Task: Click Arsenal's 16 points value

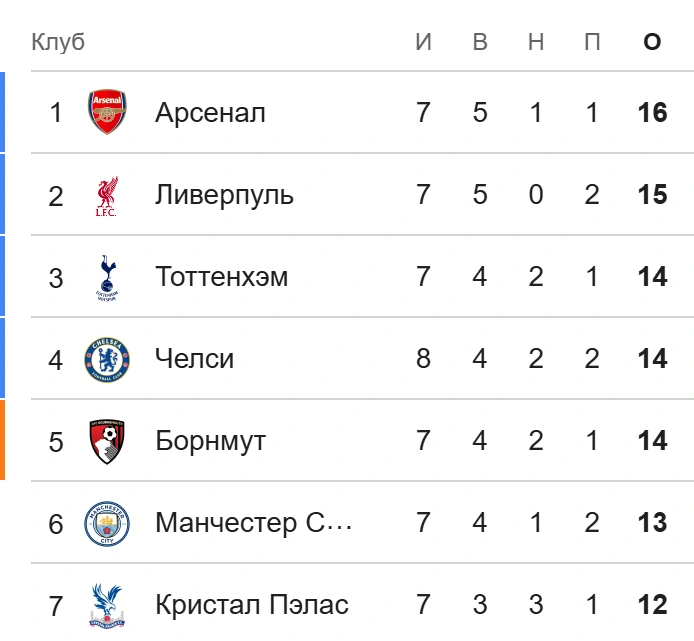Action: (652, 112)
